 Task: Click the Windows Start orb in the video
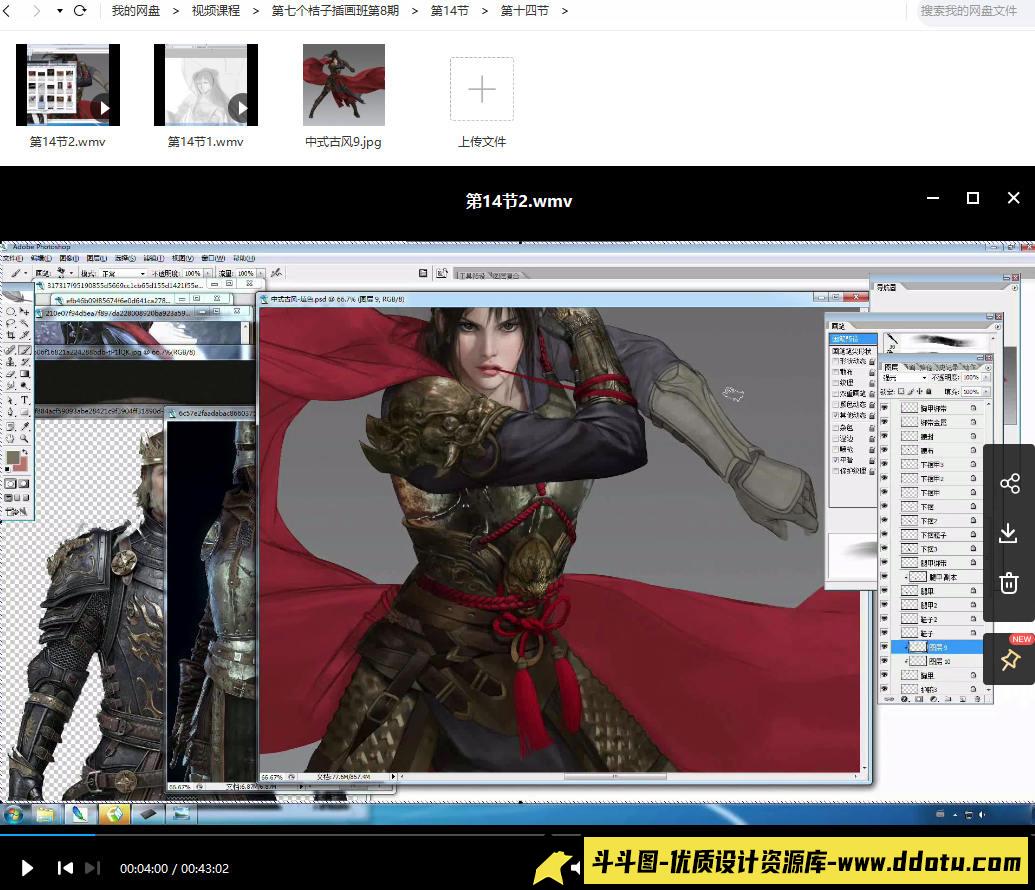point(13,815)
